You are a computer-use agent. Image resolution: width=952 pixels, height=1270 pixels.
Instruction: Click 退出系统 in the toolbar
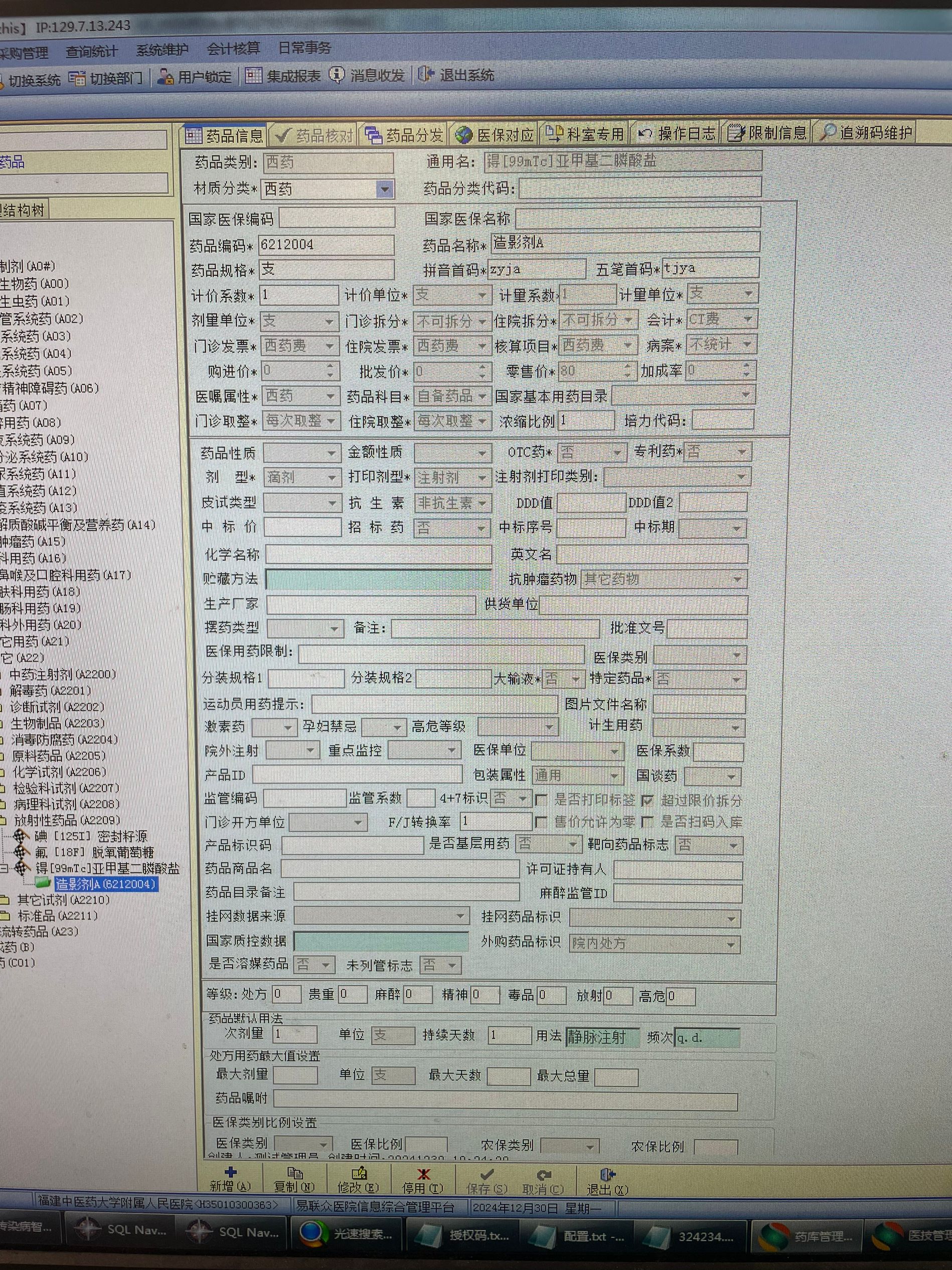point(456,75)
